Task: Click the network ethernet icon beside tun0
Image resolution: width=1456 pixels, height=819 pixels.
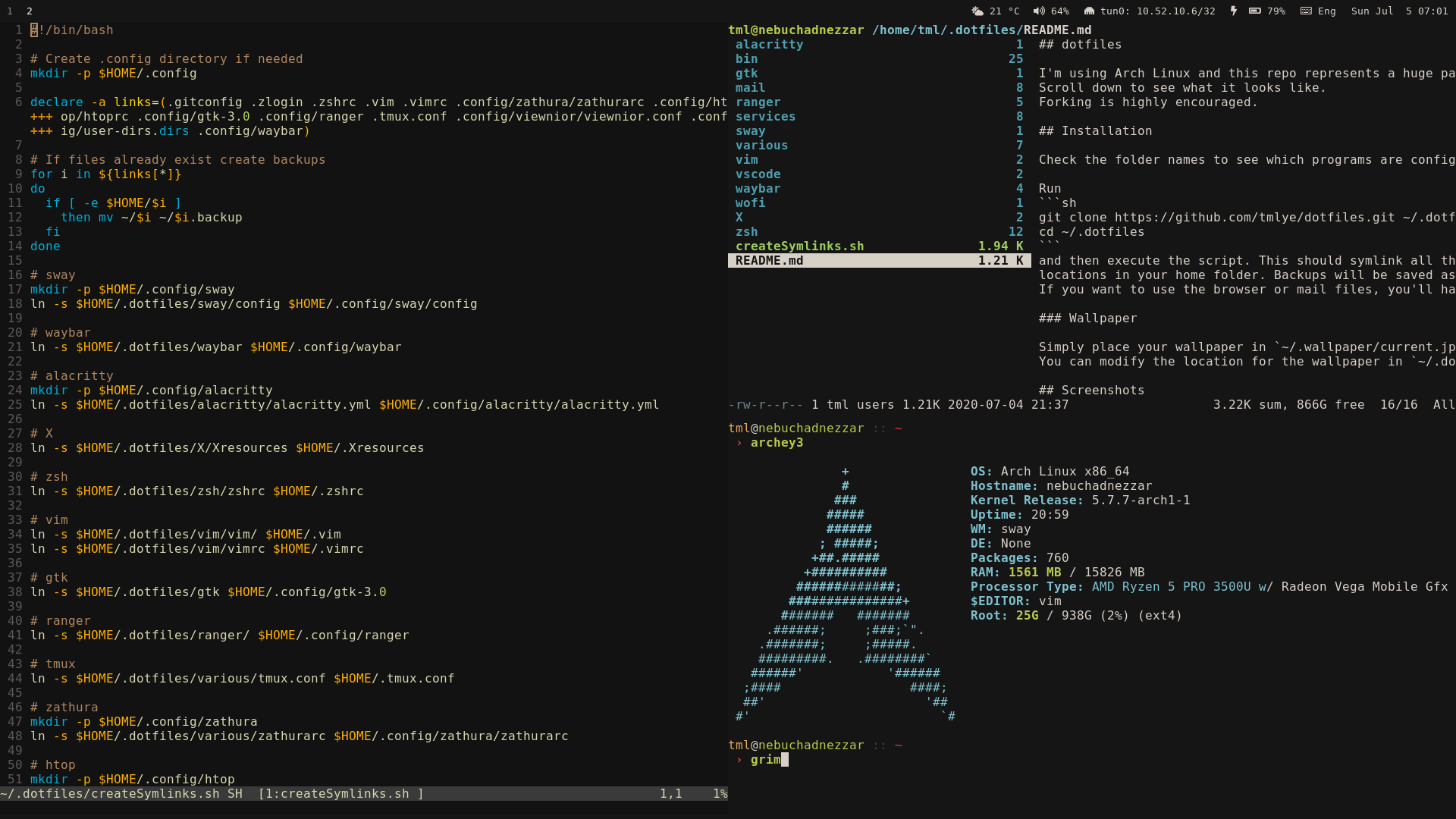Action: (1089, 11)
